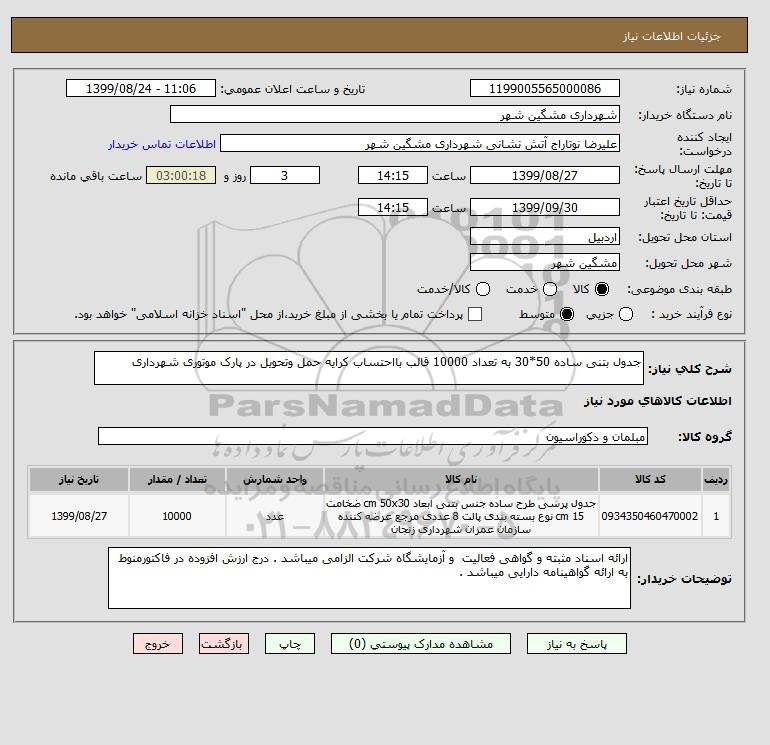This screenshot has height=745, width=770.
Task: Select the کالا/خدمت radio button
Action: [483, 289]
